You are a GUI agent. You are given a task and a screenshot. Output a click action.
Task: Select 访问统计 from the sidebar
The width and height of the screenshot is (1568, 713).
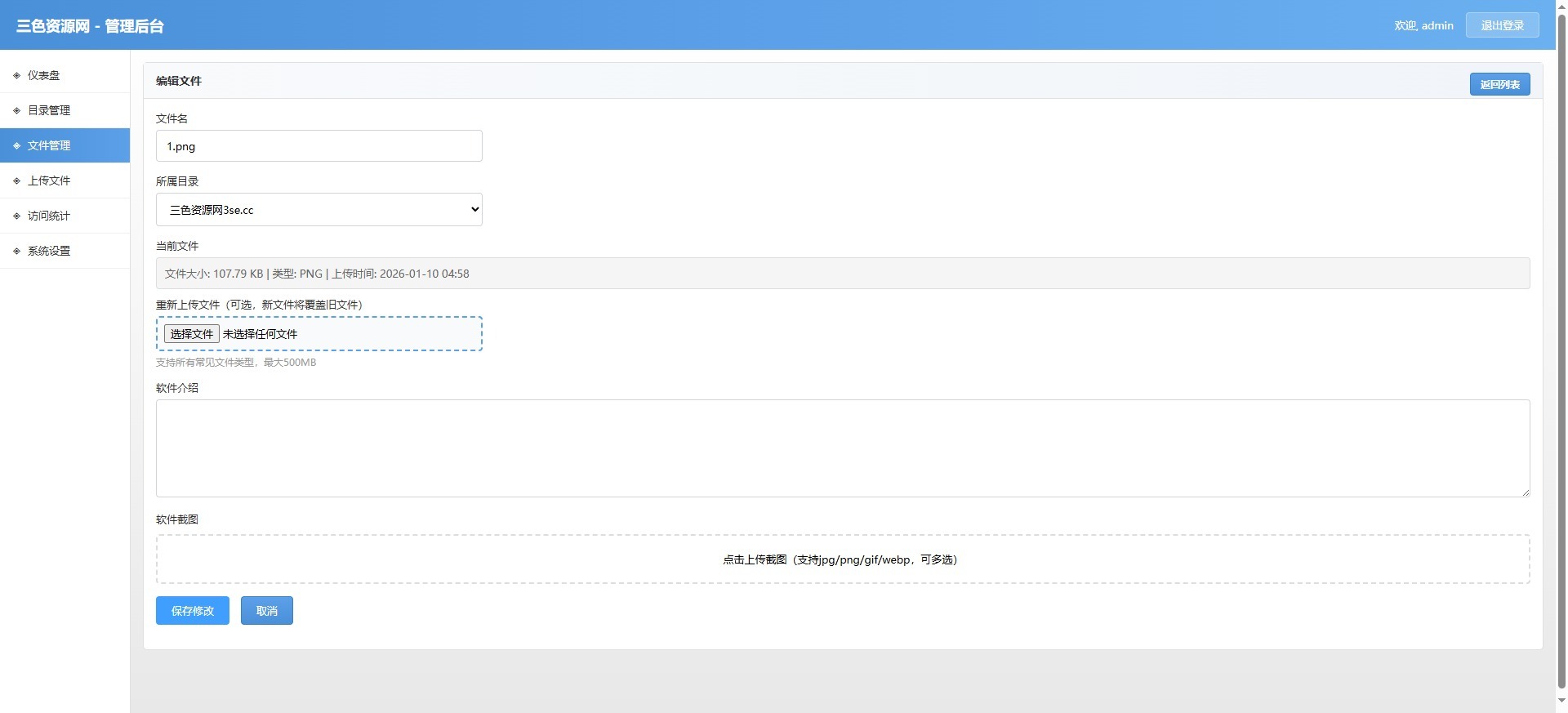[49, 216]
